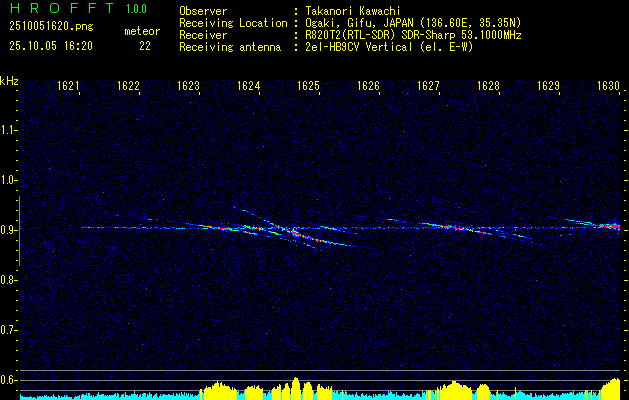This screenshot has height=400, width=629.
Task: Click time marker 1628
Action: coord(489,86)
